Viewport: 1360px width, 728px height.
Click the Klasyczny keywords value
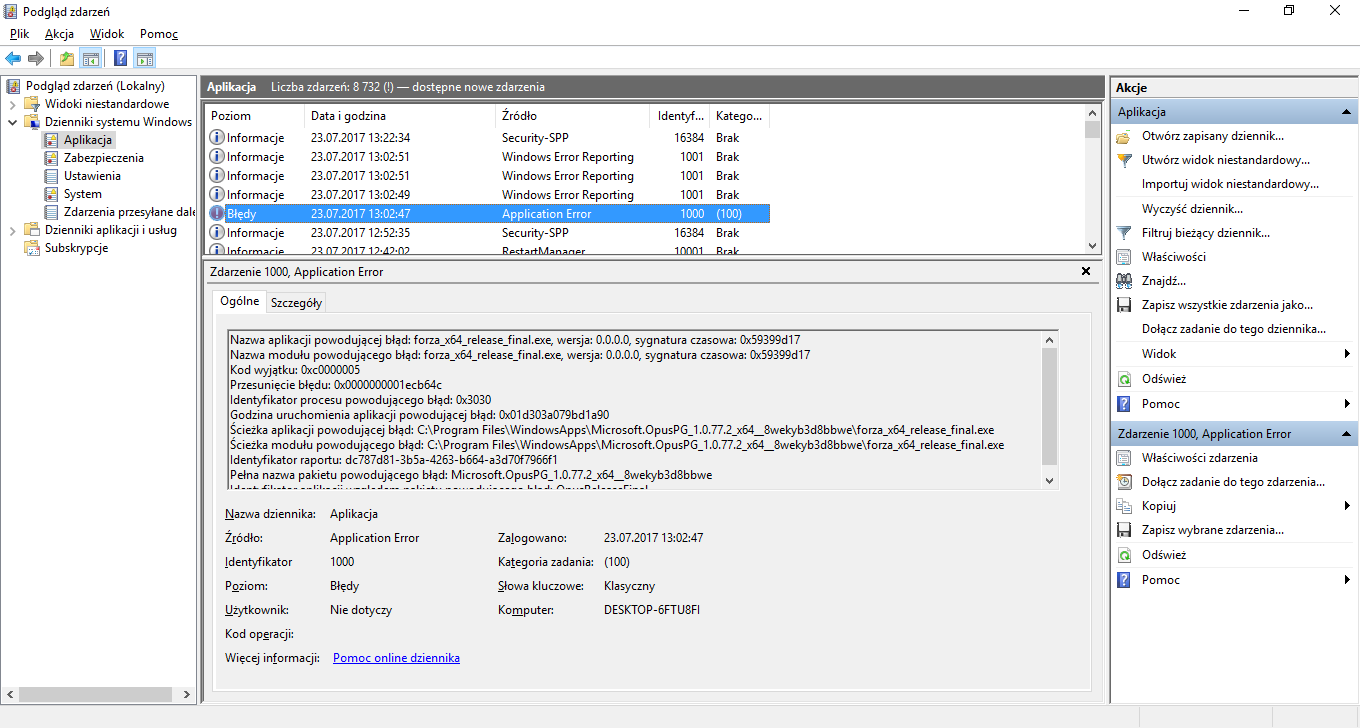click(630, 586)
